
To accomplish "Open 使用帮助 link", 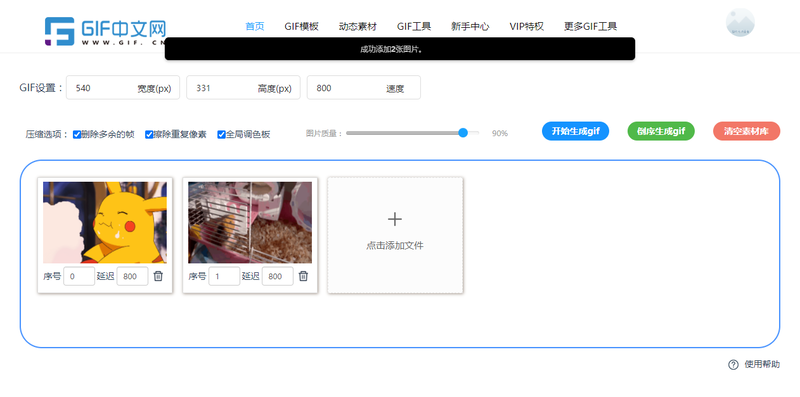I will pyautogui.click(x=762, y=364).
